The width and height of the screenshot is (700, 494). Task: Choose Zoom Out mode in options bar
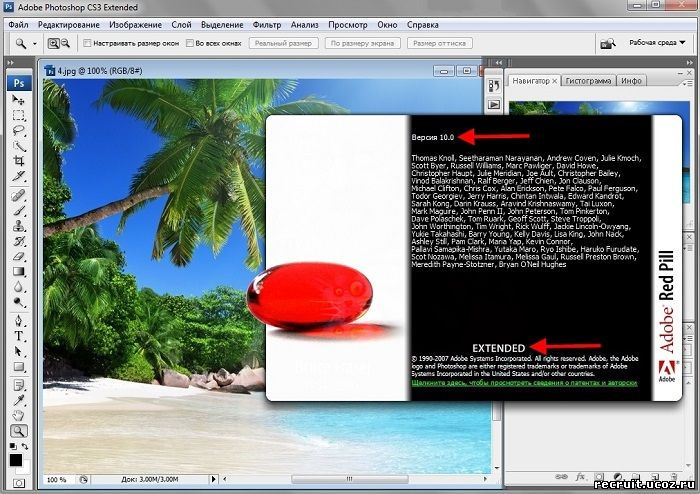click(65, 43)
